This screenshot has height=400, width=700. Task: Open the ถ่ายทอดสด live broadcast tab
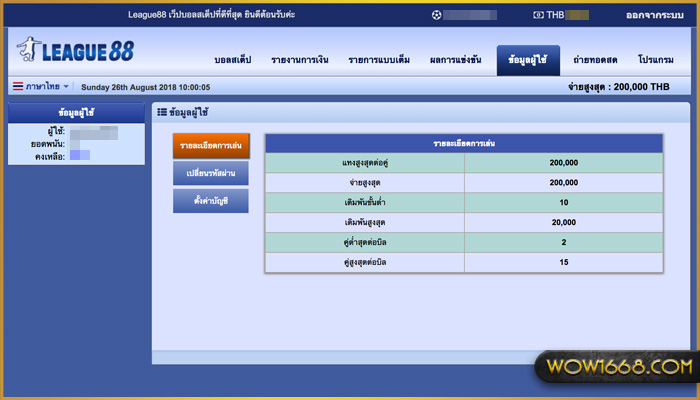595,61
